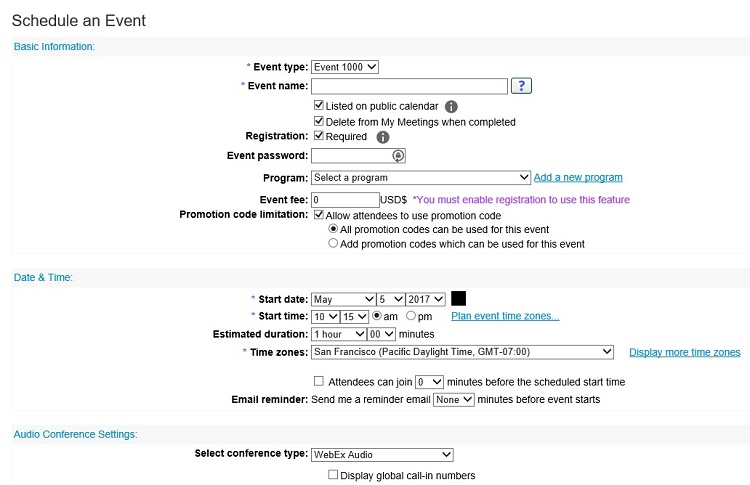Open the Start date calendar picker icon

pos(459,298)
